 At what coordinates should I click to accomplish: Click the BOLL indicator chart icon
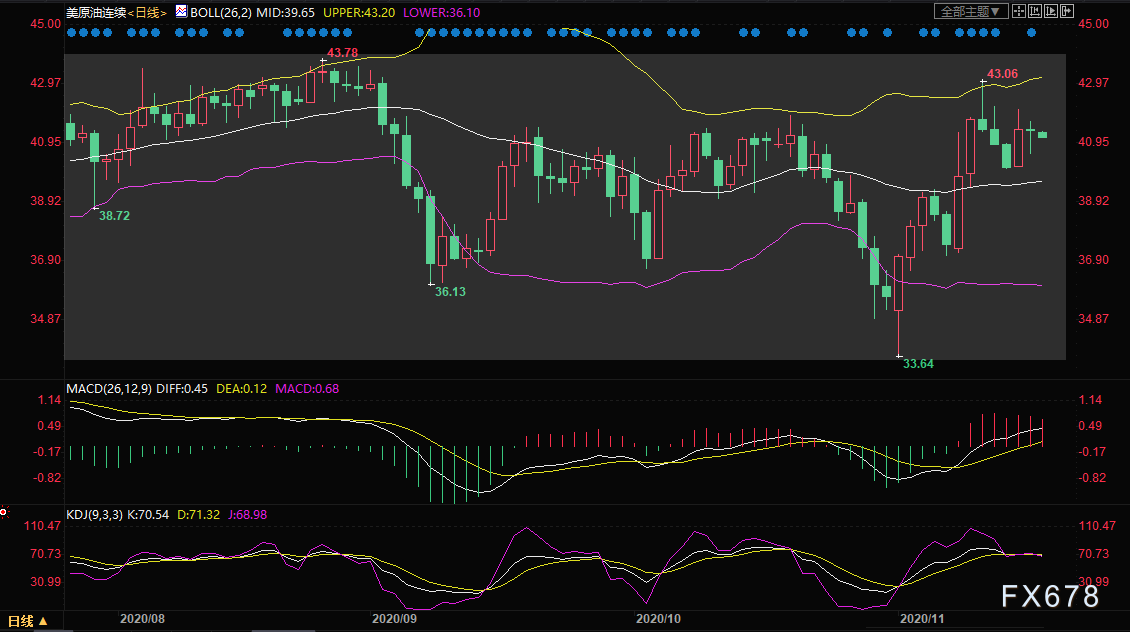point(181,12)
